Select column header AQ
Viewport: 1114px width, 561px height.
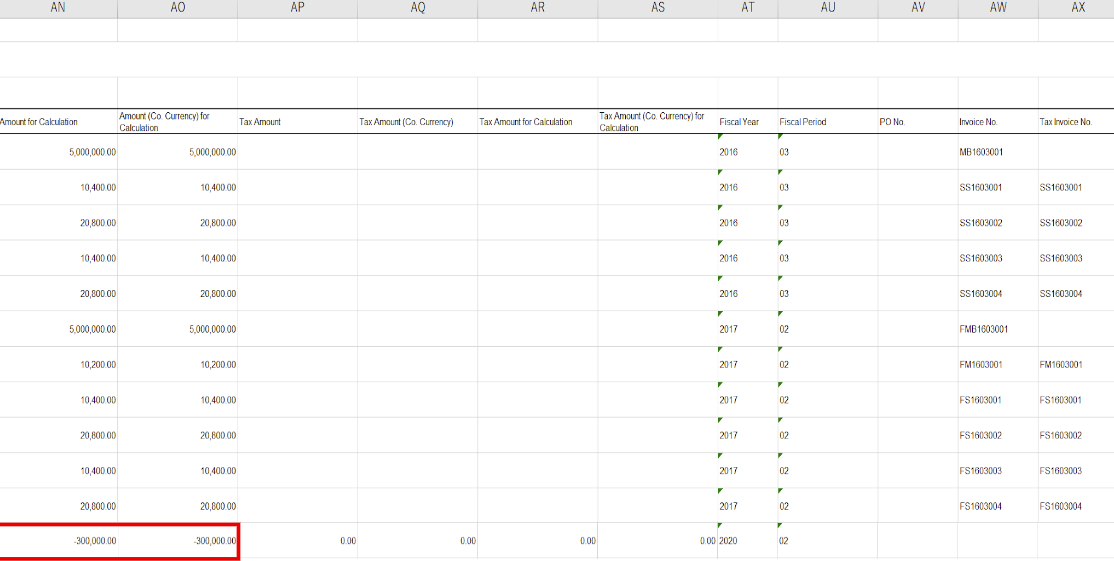pos(418,9)
